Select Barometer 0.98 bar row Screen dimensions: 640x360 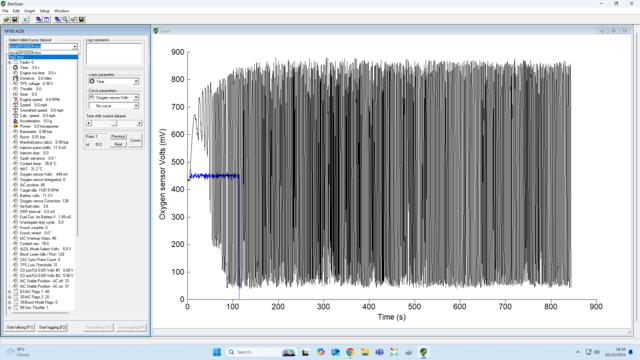(36, 131)
